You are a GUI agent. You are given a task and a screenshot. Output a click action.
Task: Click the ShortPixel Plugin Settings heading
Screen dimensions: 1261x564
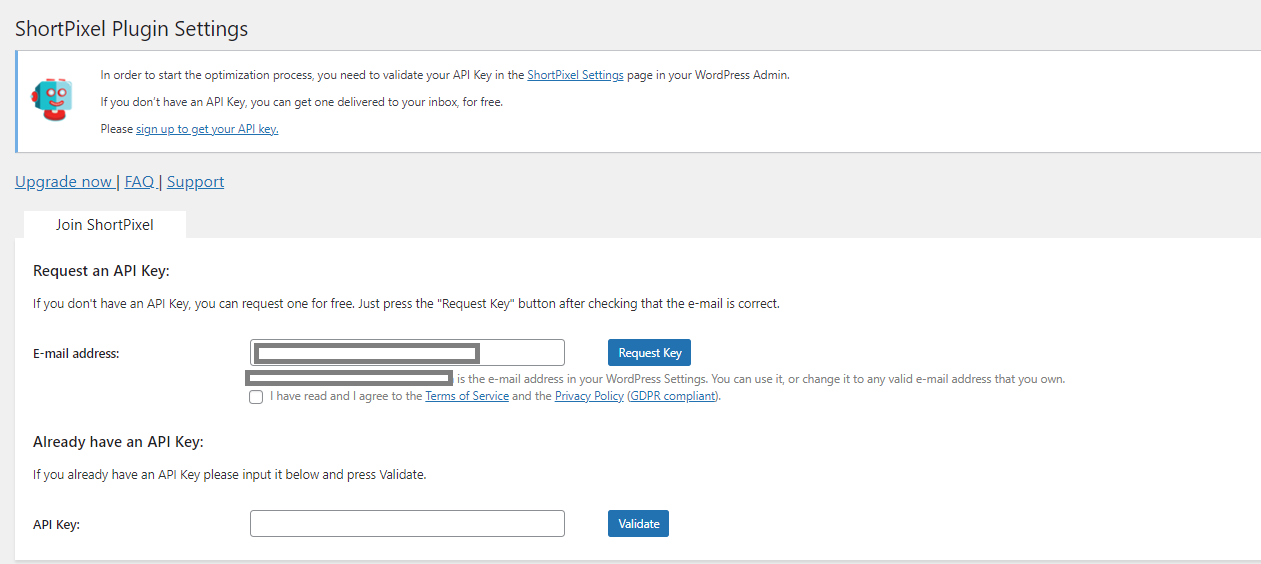click(x=131, y=29)
